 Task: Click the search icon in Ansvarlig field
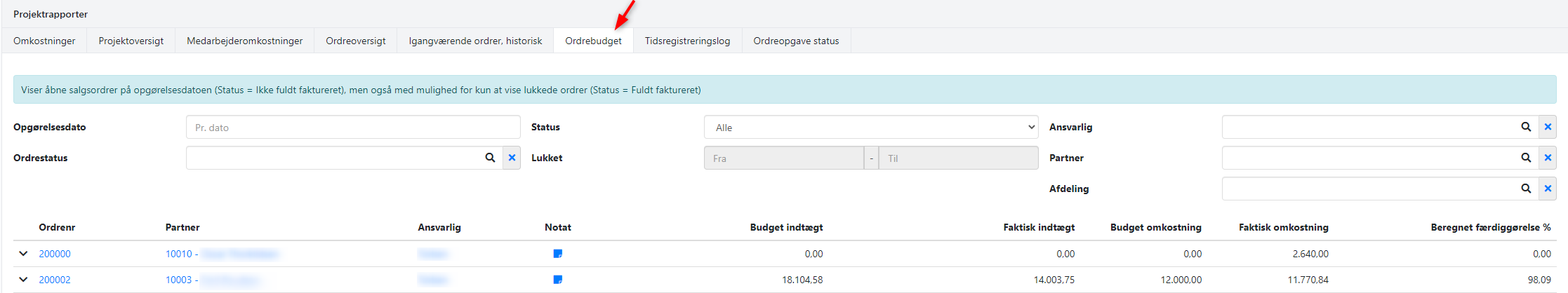click(1525, 127)
